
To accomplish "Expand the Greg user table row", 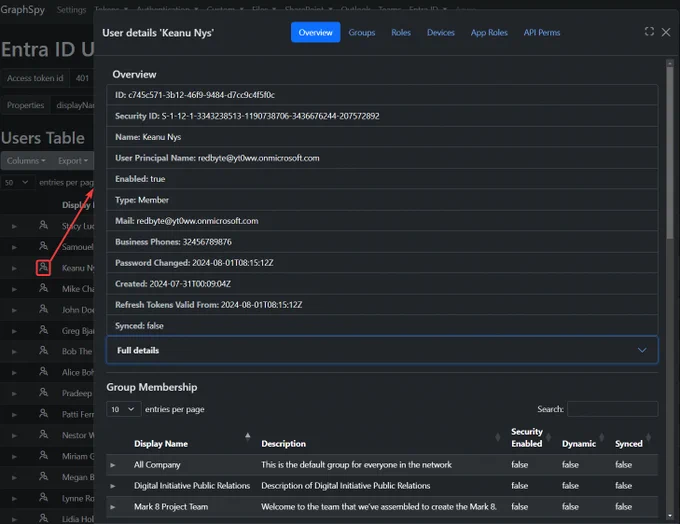I will (x=14, y=331).
